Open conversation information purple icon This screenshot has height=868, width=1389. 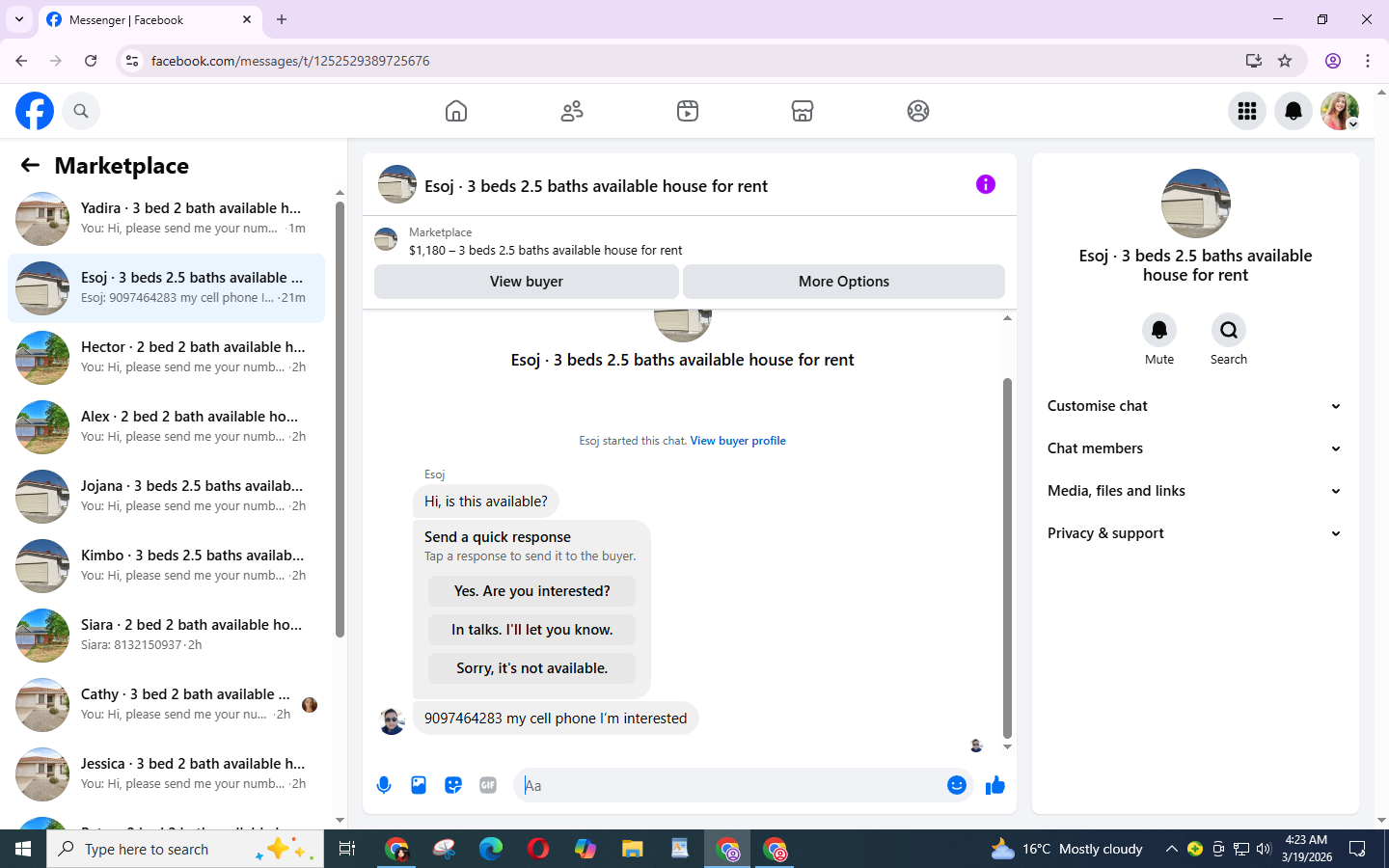coord(986,184)
